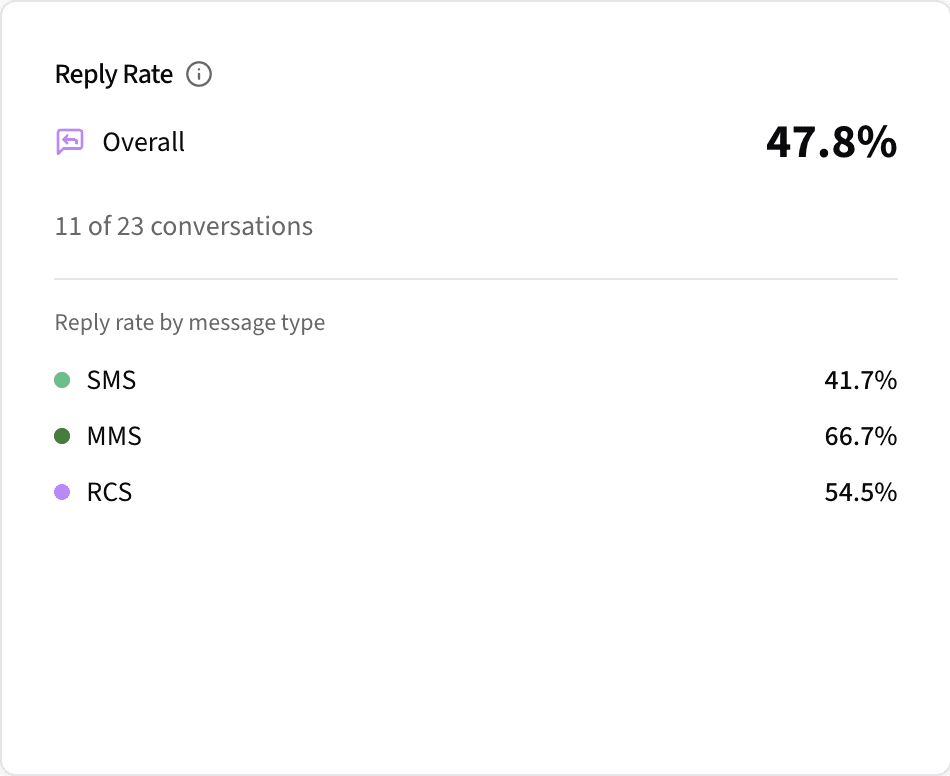Open the info tooltip next to Reply Rate

pyautogui.click(x=199, y=74)
